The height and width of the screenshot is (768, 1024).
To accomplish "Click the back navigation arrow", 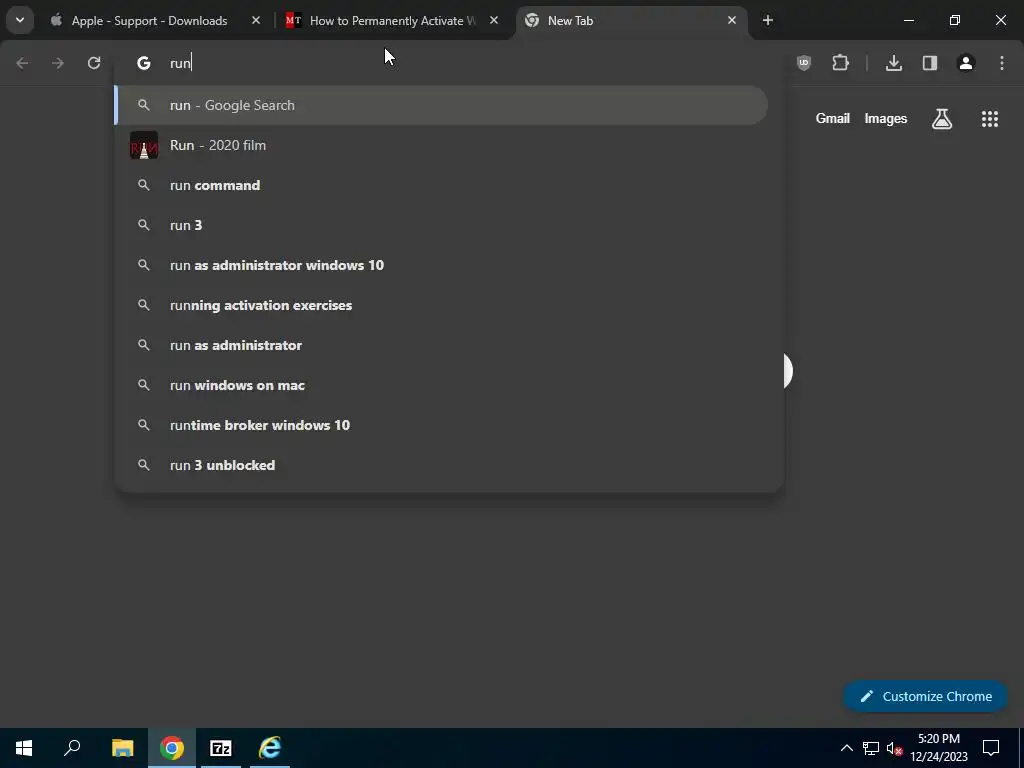I will pos(22,63).
